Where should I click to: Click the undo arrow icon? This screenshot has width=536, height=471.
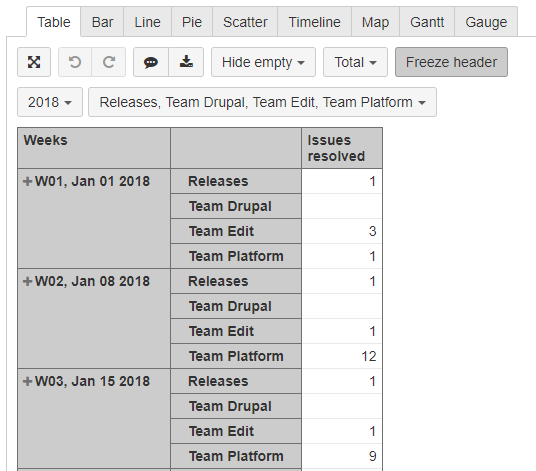(75, 62)
